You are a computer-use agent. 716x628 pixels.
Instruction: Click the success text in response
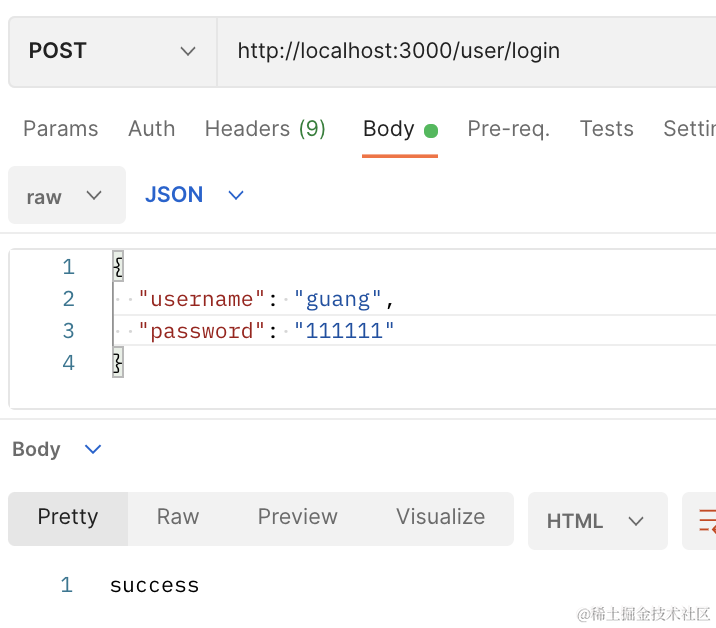155,586
